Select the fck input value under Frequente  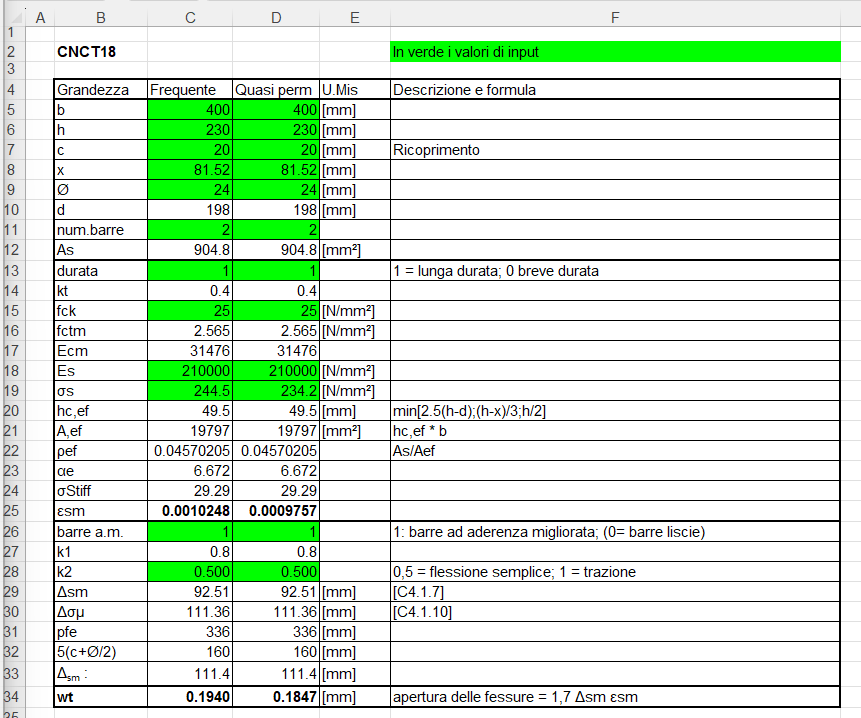[x=190, y=310]
